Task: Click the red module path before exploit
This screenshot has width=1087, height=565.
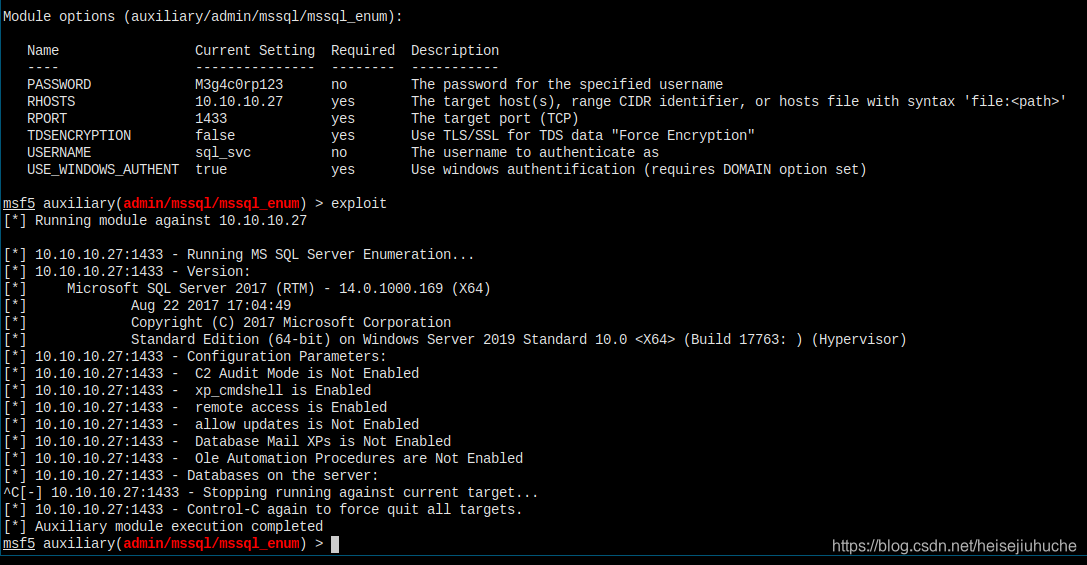Action: pyautogui.click(x=211, y=204)
